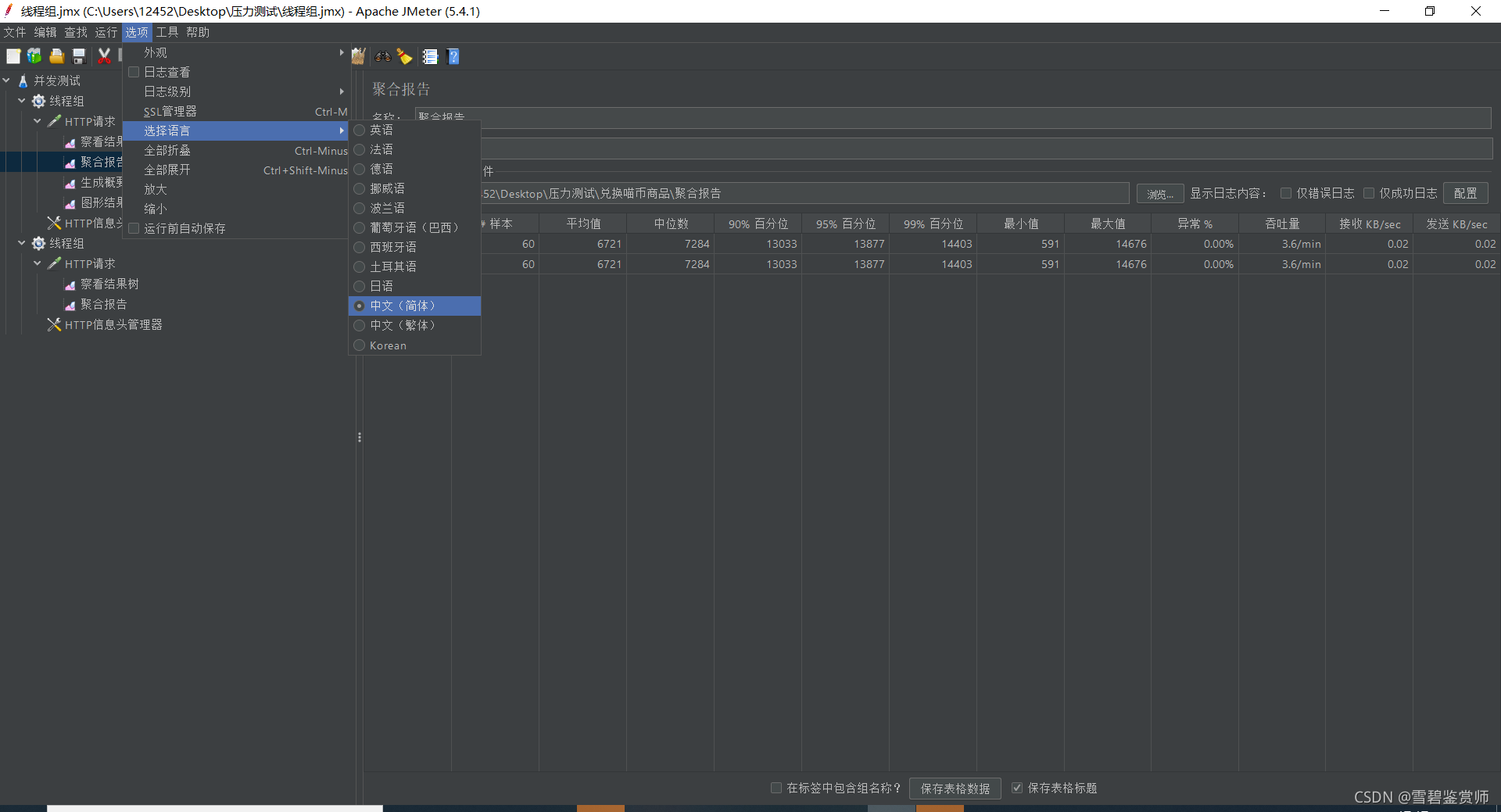
Task: Click the split-pane divider handle dots
Action: tap(359, 438)
